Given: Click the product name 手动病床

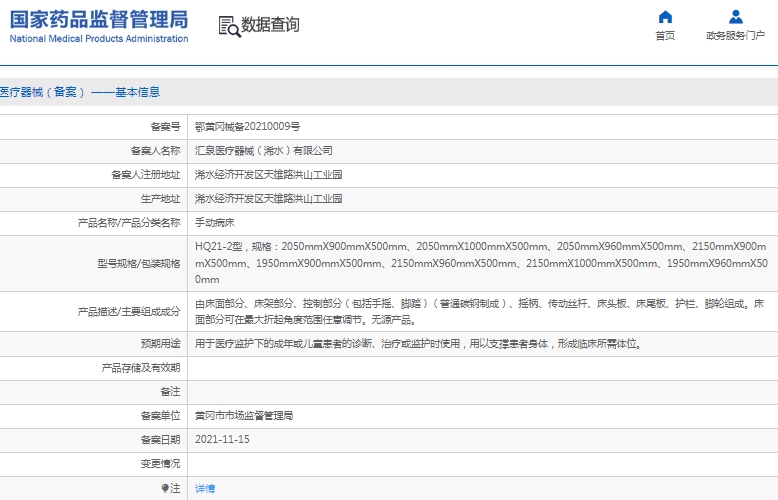Looking at the screenshot, I should pyautogui.click(x=214, y=223).
